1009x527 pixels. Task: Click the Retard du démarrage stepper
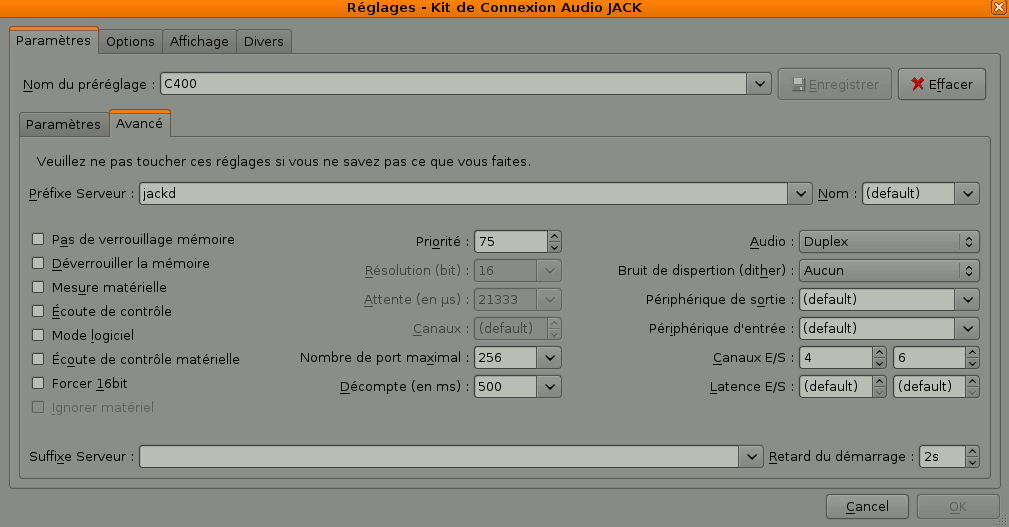pos(972,456)
